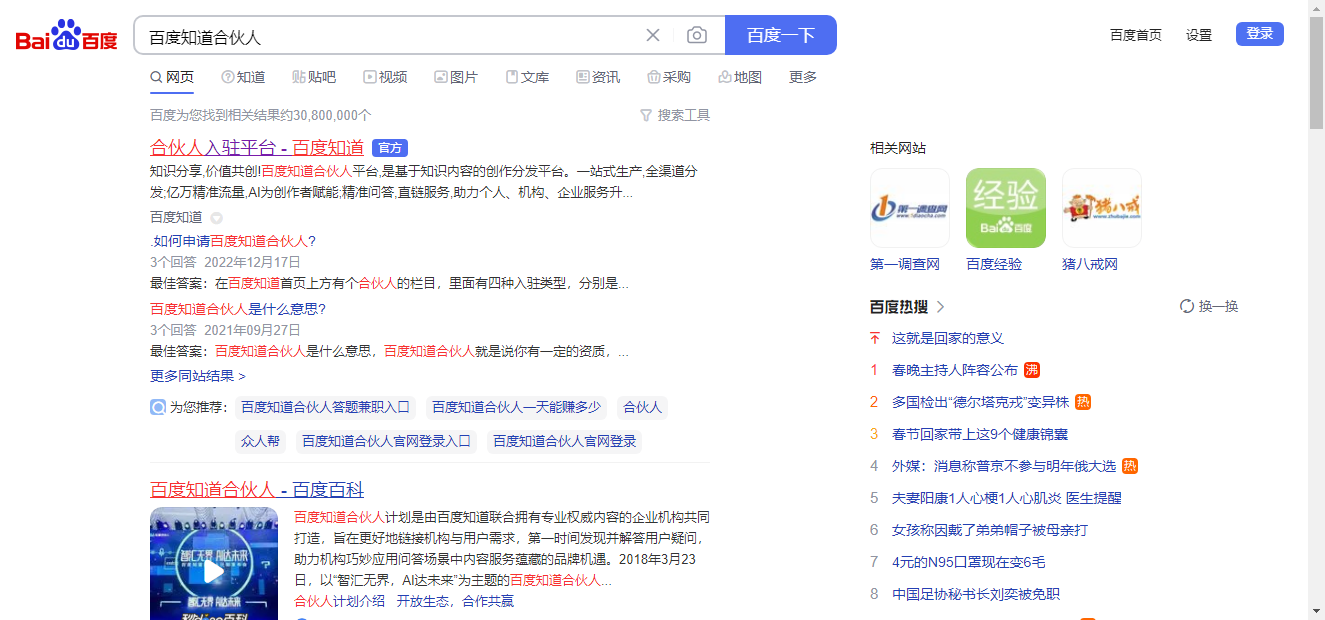The height and width of the screenshot is (620, 1325).
Task: Click 第一调查网 text link
Action: tap(905, 264)
